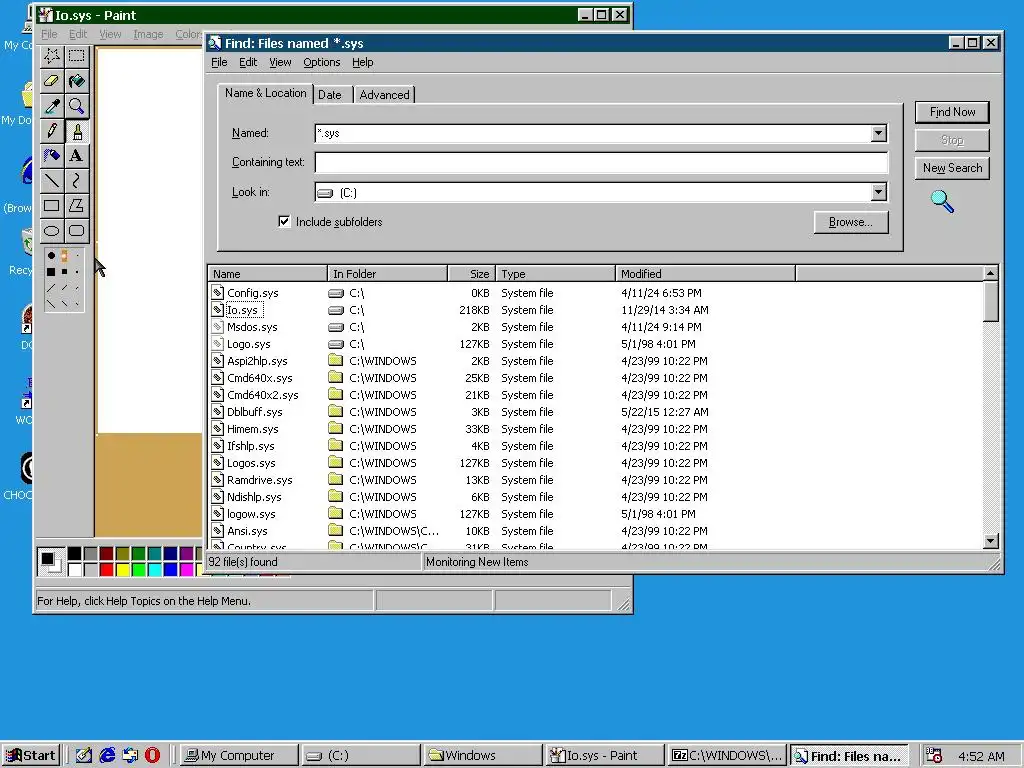Sort results by the Type column header

(x=555, y=274)
